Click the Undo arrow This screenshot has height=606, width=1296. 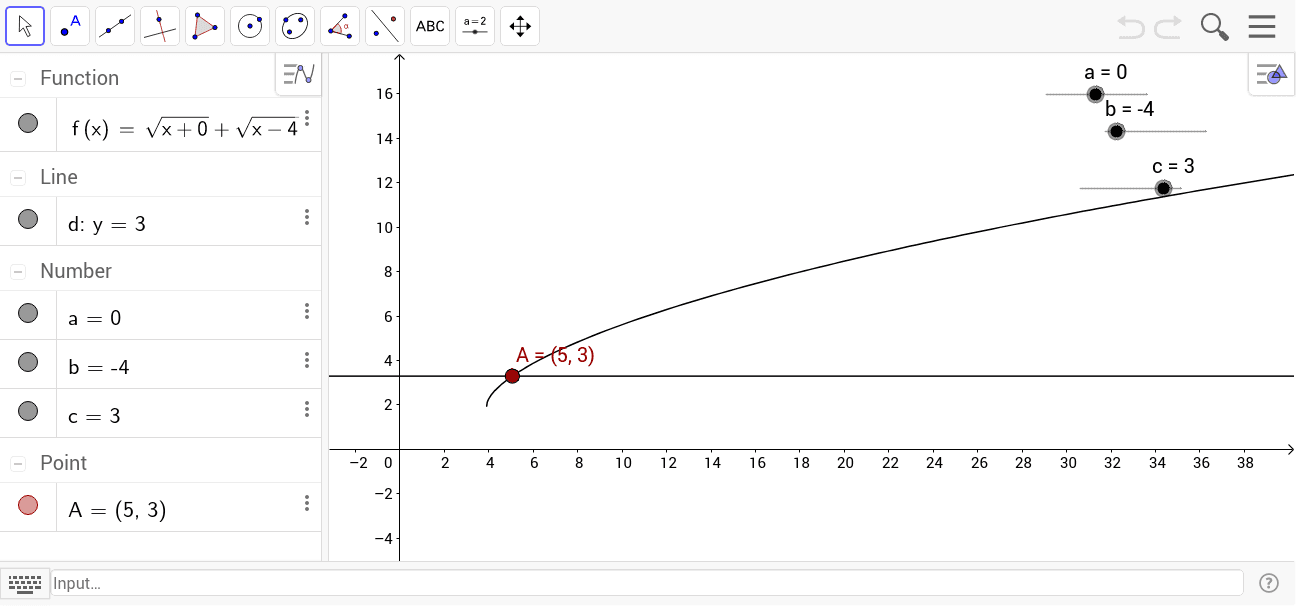(1131, 27)
